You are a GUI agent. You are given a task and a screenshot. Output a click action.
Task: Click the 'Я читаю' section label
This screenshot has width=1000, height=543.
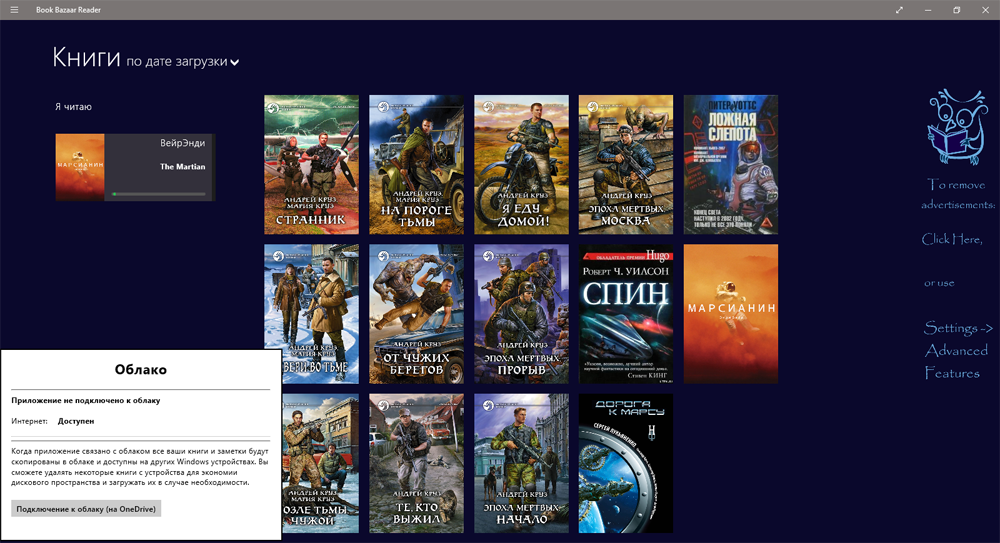tap(73, 107)
